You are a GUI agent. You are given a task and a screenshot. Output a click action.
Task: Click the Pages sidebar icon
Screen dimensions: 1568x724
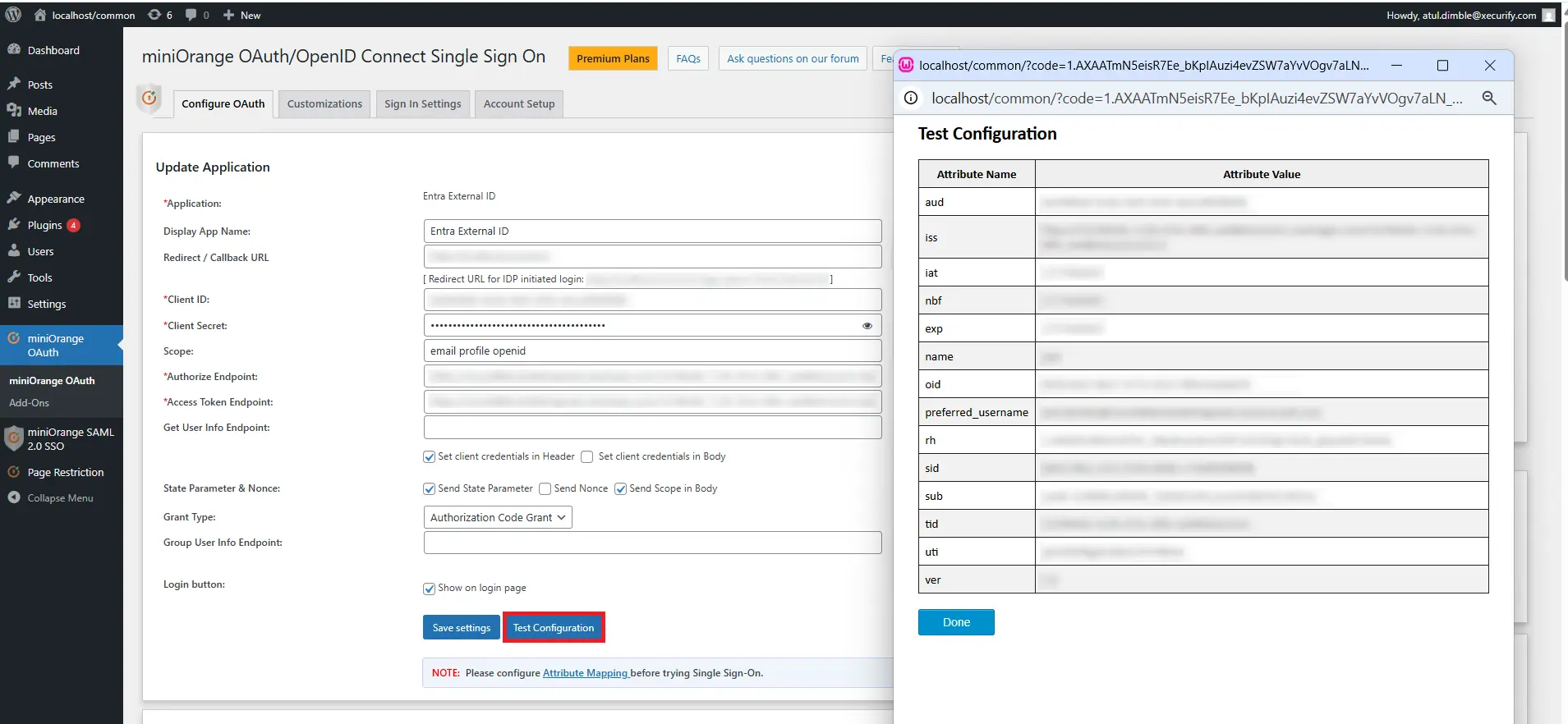[14, 136]
